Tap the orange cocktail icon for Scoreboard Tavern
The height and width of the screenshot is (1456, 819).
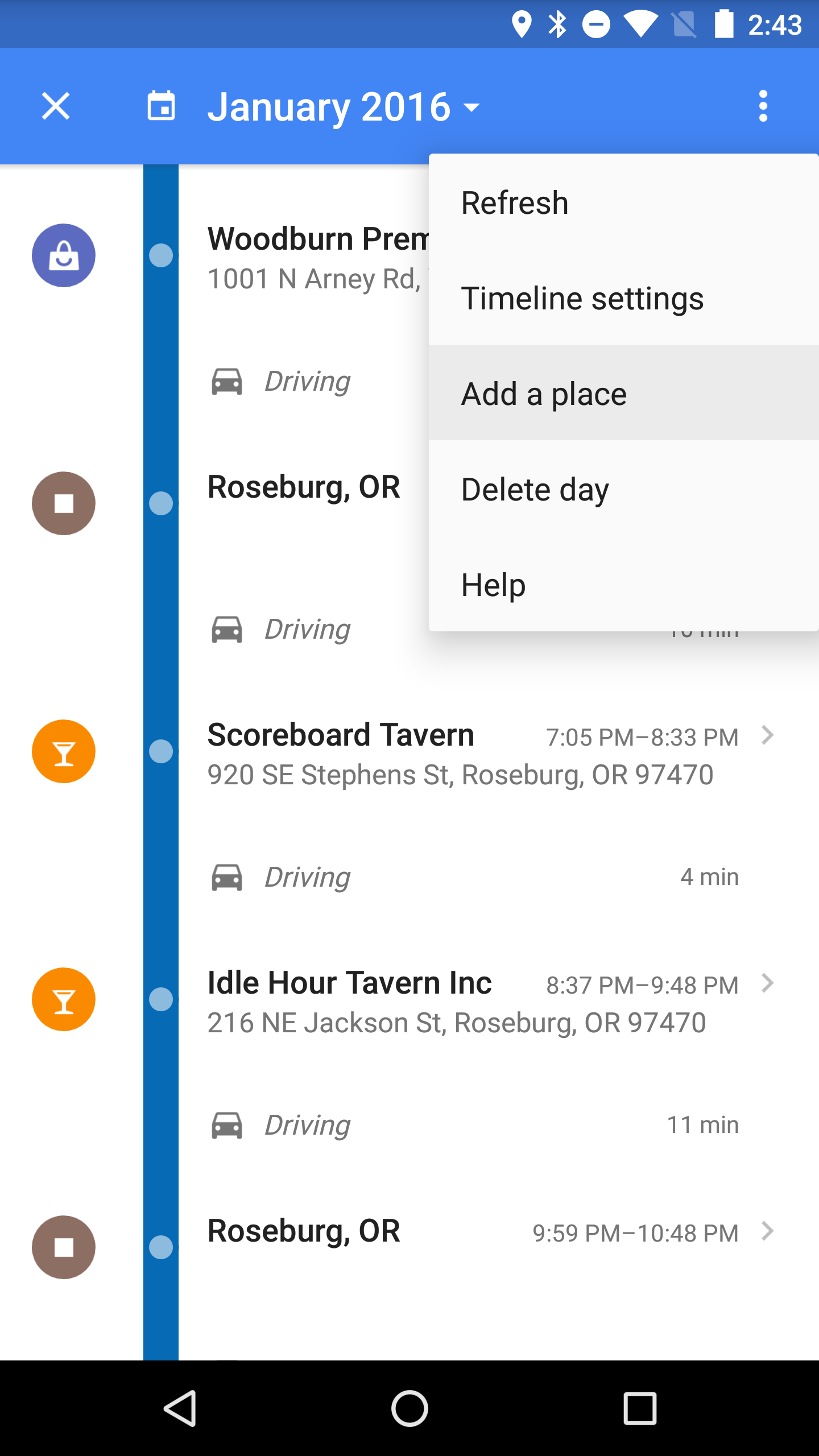64,751
